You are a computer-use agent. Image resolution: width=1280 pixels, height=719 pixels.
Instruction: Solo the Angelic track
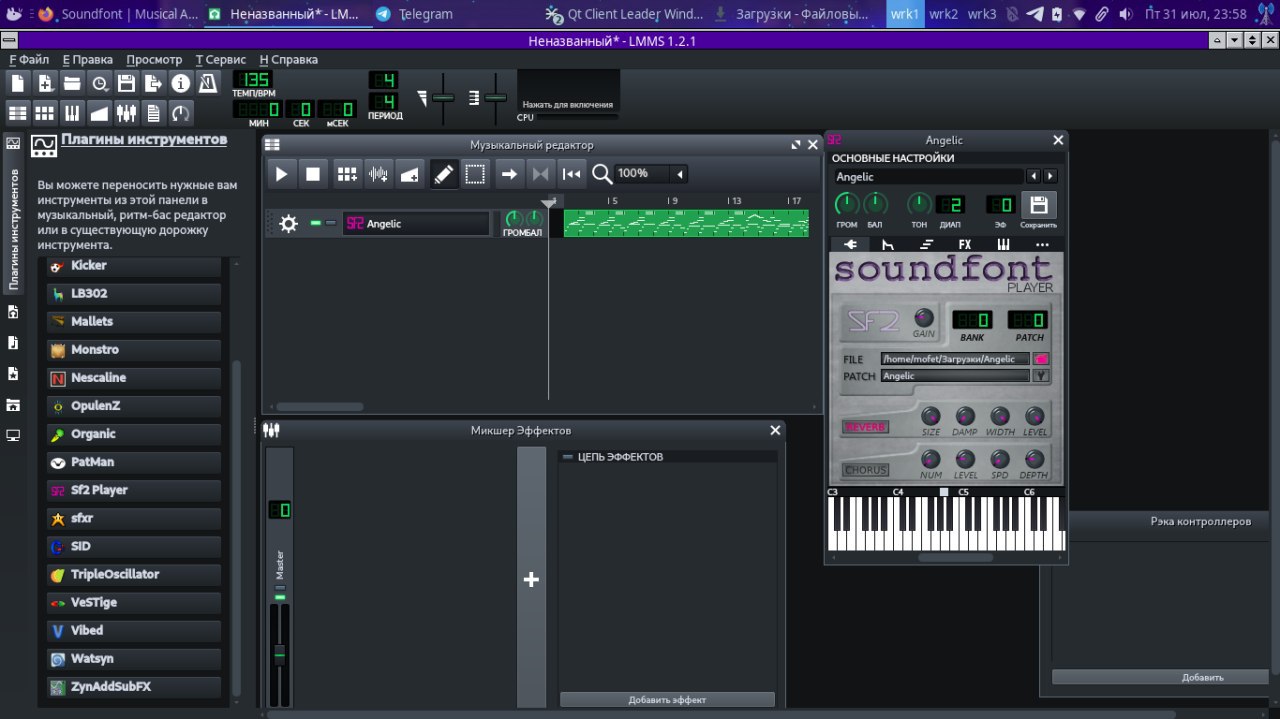click(x=331, y=223)
